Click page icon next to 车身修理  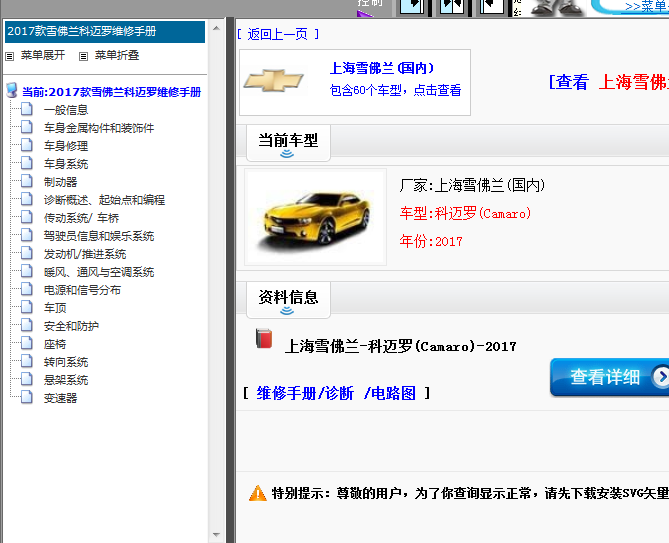[x=26, y=145]
